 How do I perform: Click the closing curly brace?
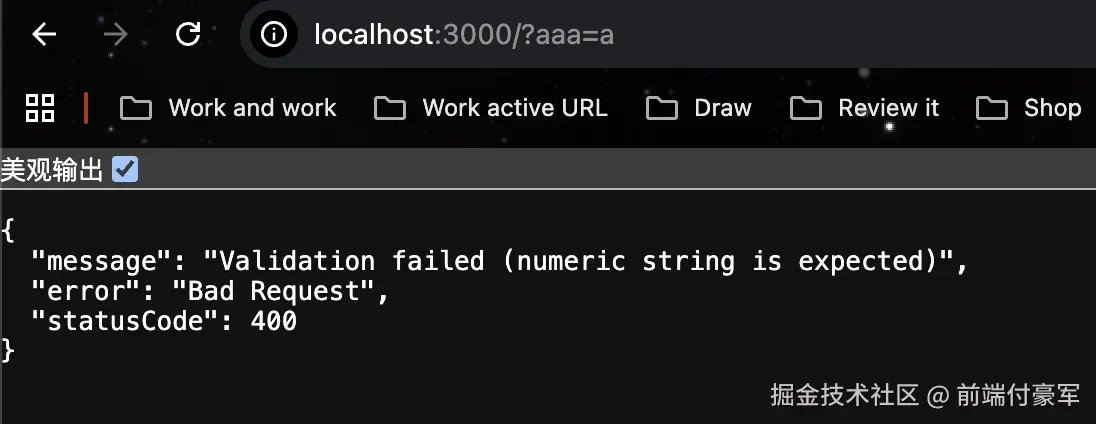click(8, 350)
